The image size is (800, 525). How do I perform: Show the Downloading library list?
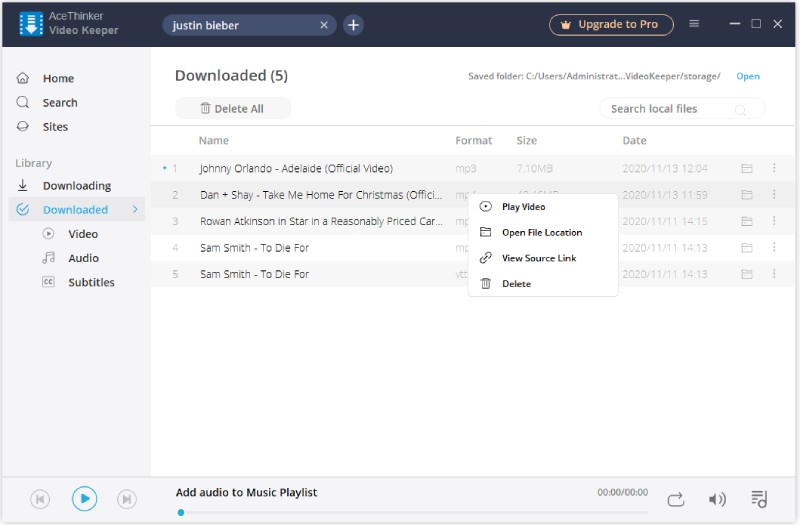point(77,186)
